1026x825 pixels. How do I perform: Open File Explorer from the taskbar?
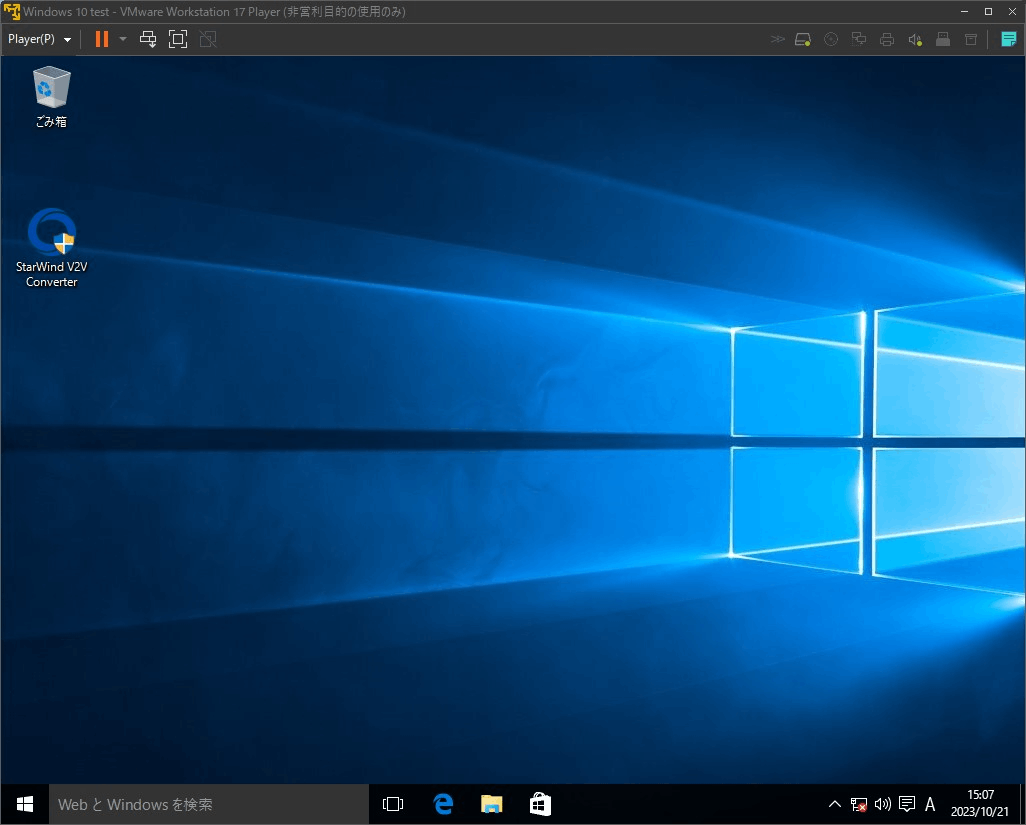click(491, 804)
